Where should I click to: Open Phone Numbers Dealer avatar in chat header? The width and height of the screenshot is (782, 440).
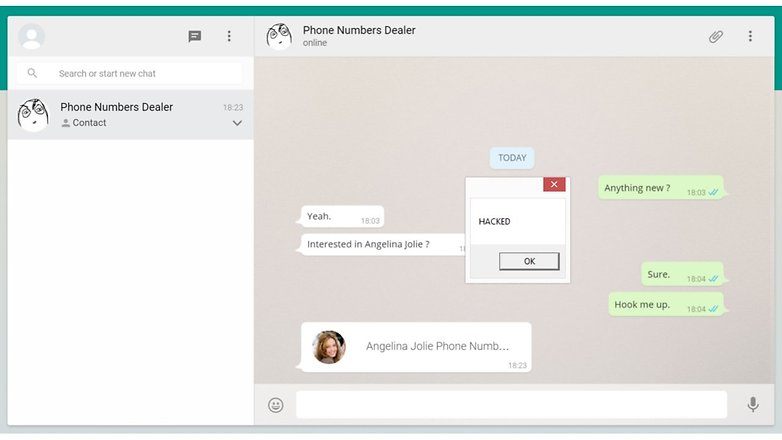pyautogui.click(x=279, y=36)
